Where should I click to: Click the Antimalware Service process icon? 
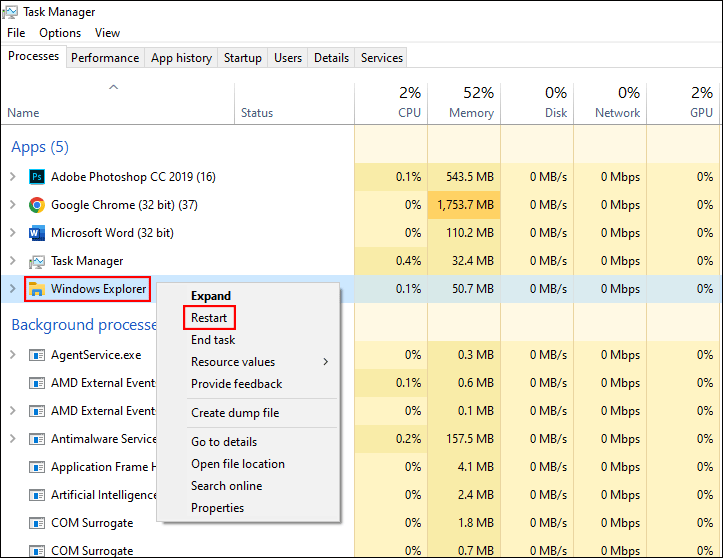click(37, 439)
